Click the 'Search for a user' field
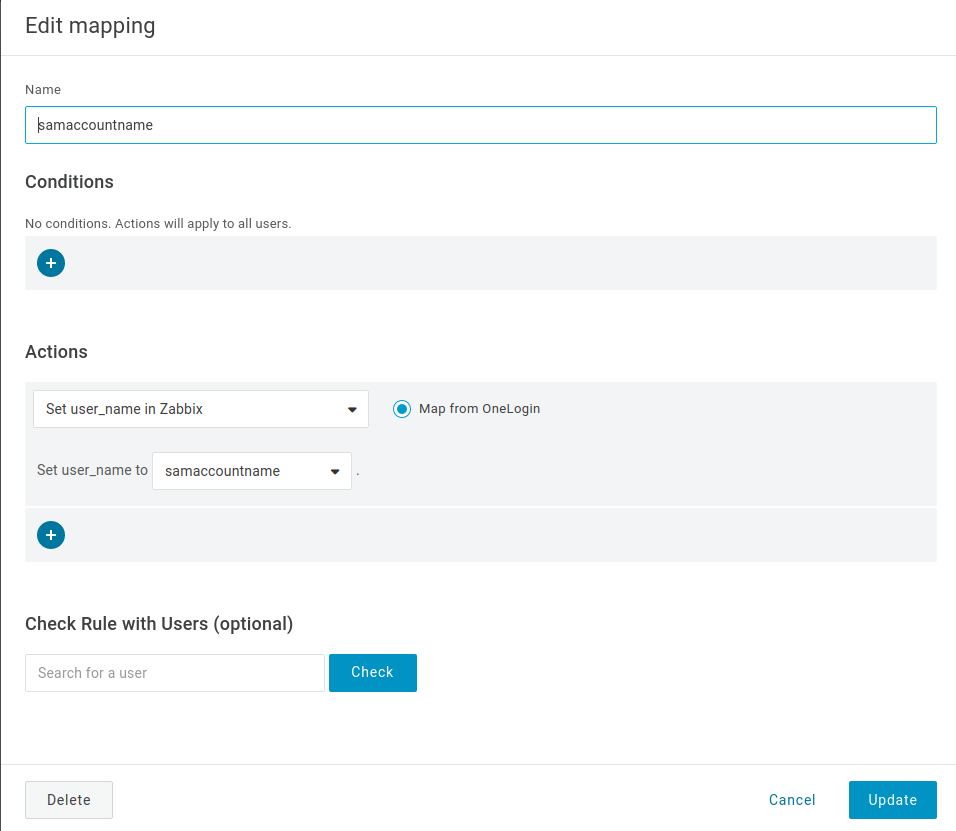This screenshot has height=831, width=956. coord(175,673)
